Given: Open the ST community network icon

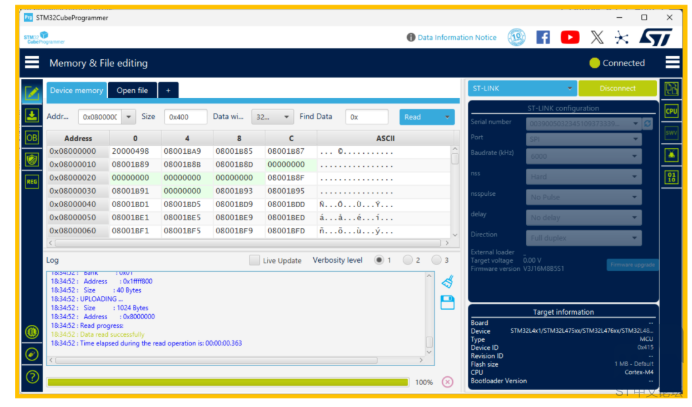Looking at the screenshot, I should click(x=621, y=37).
